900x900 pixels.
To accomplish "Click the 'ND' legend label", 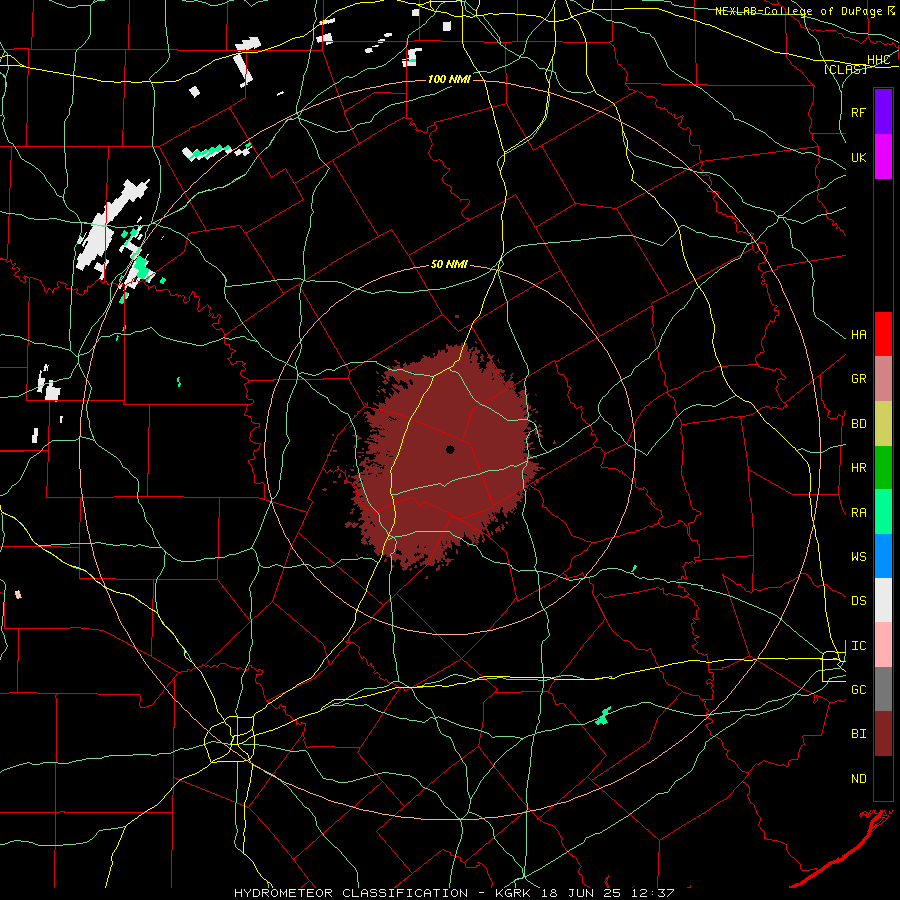I will pyautogui.click(x=859, y=779).
